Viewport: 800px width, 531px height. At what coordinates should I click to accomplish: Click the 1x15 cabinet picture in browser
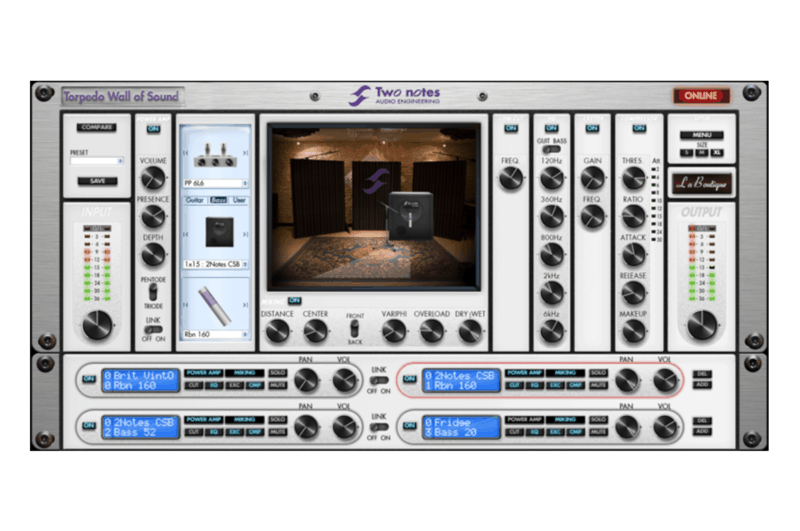point(219,232)
